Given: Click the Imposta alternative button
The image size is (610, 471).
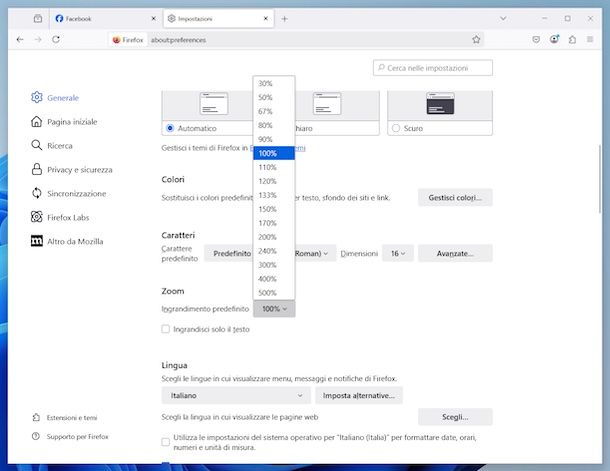Looking at the screenshot, I should point(359,396).
